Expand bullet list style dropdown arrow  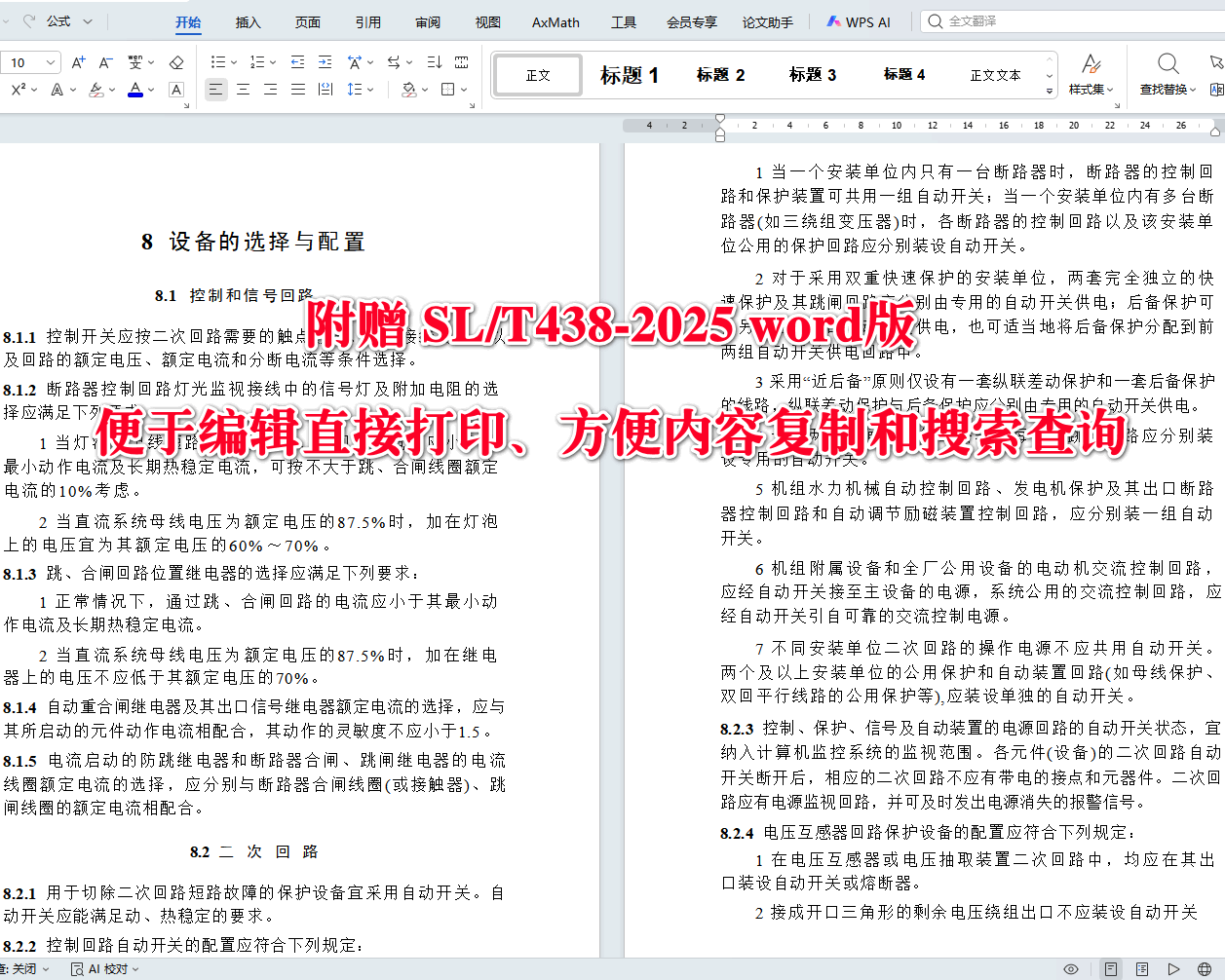point(233,62)
